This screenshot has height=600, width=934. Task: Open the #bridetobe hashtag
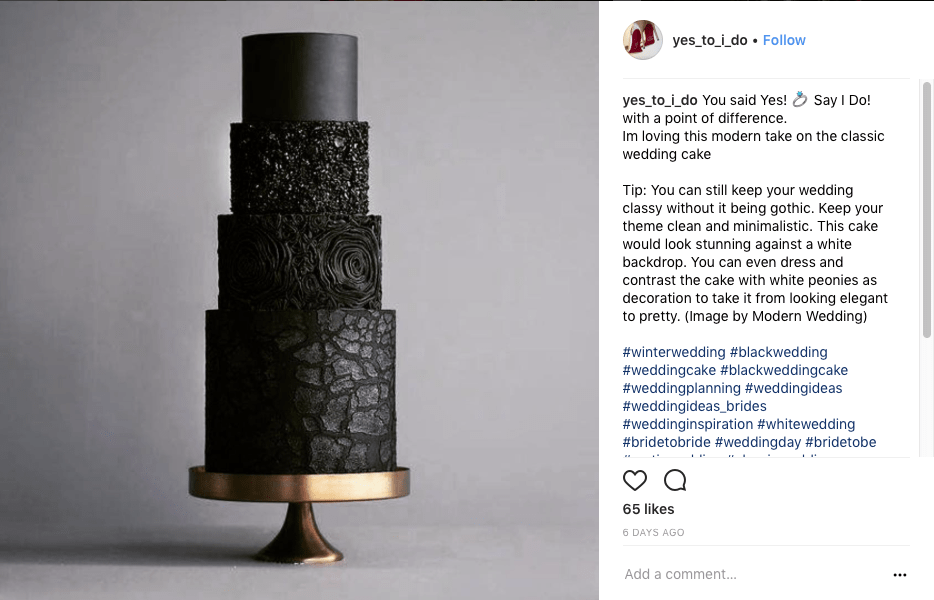tap(840, 442)
